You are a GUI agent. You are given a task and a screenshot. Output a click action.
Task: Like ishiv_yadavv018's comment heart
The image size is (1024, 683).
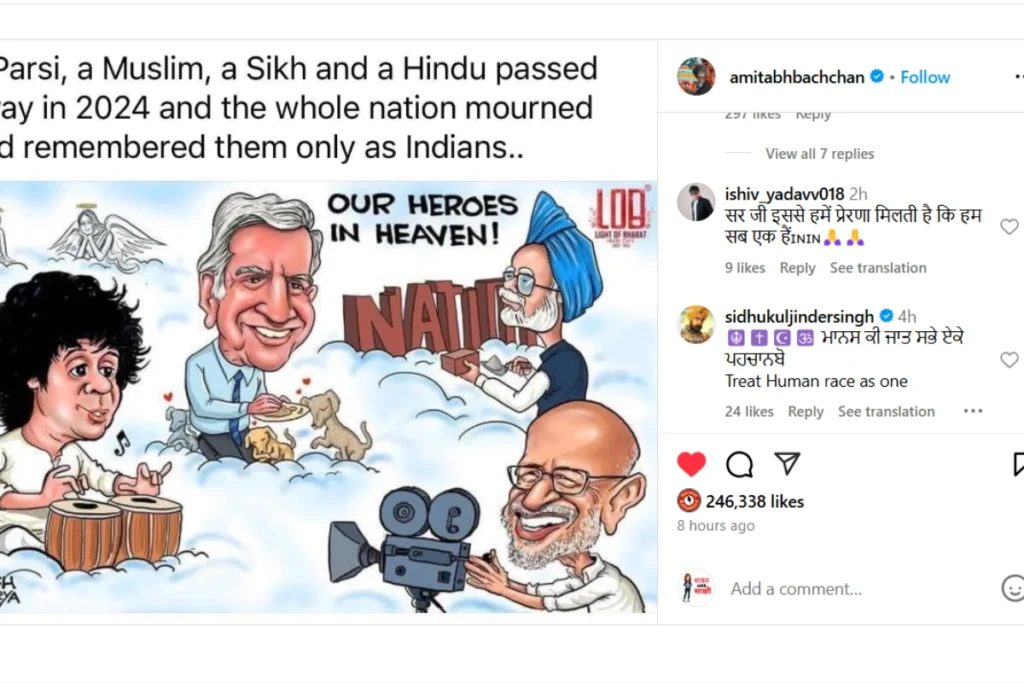point(1009,227)
